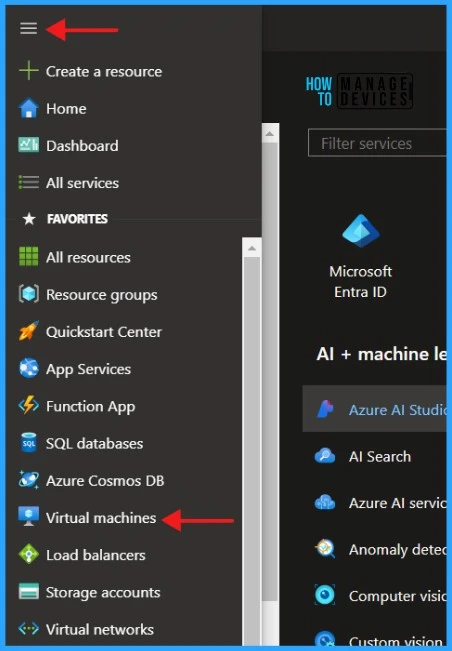
Task: Open All resources from favorites
Action: click(x=88, y=257)
